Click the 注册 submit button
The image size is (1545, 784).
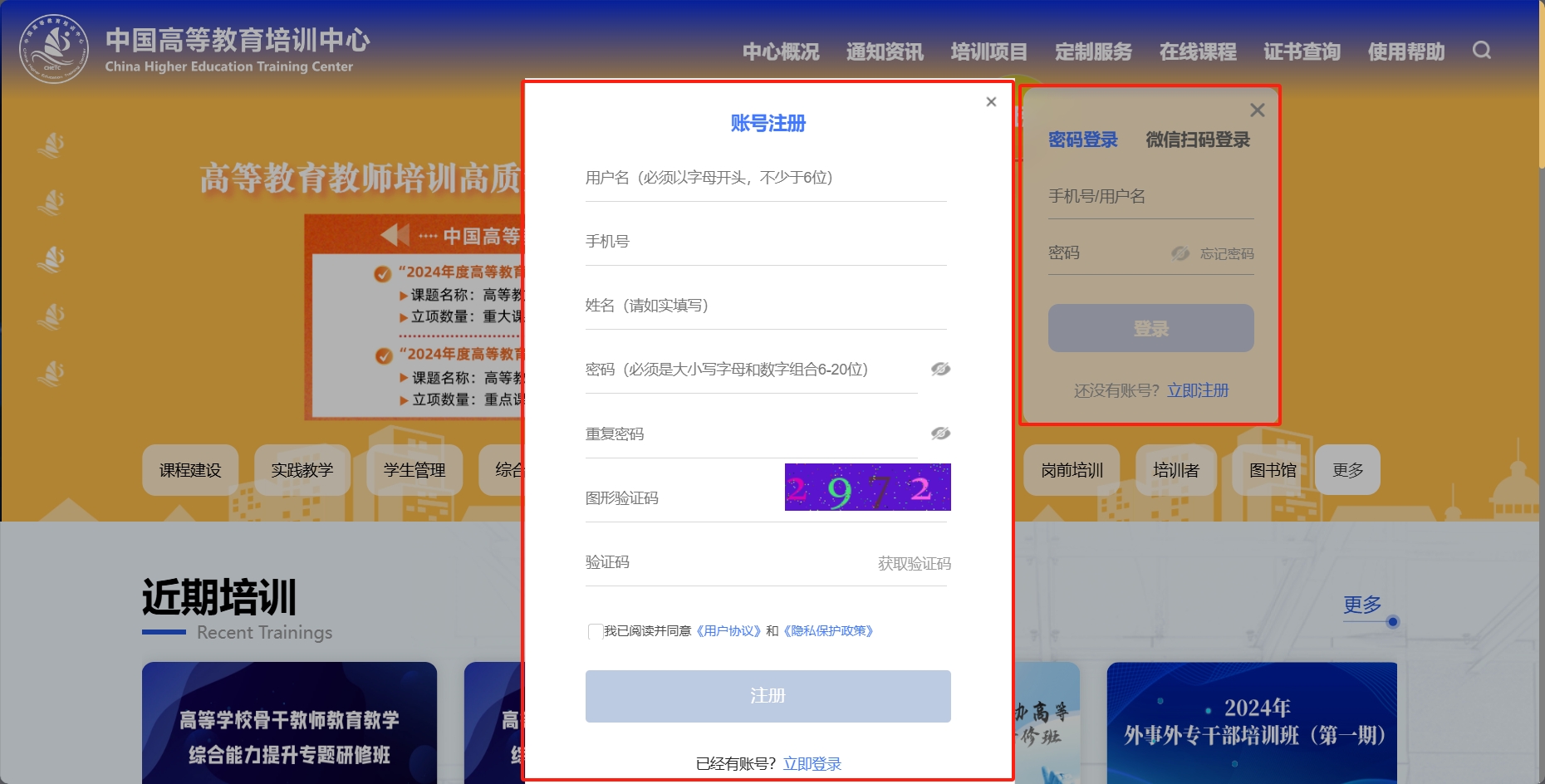767,696
